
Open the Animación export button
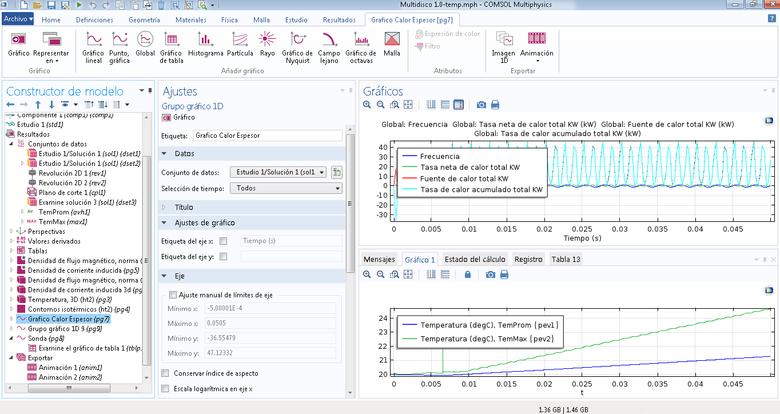click(537, 44)
